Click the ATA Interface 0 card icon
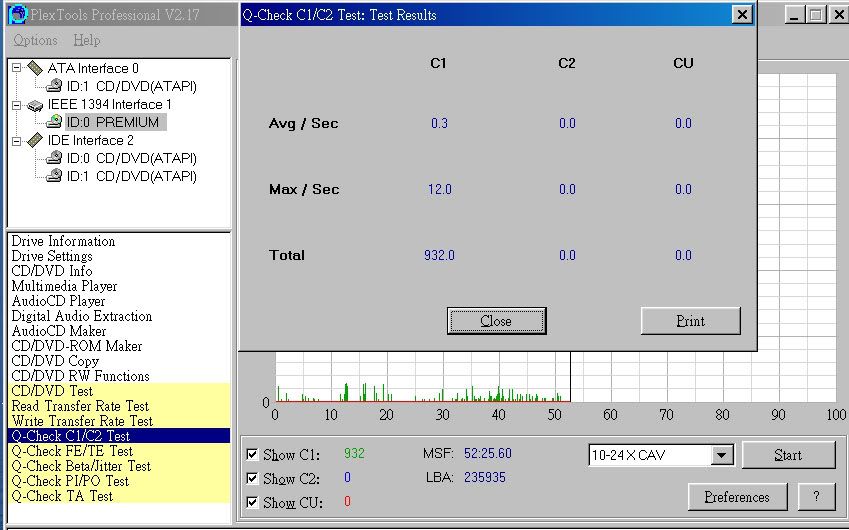The width and height of the screenshot is (849, 530). (x=35, y=68)
